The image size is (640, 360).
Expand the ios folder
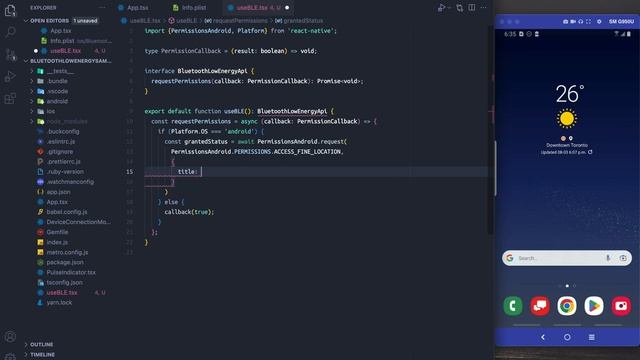32,111
